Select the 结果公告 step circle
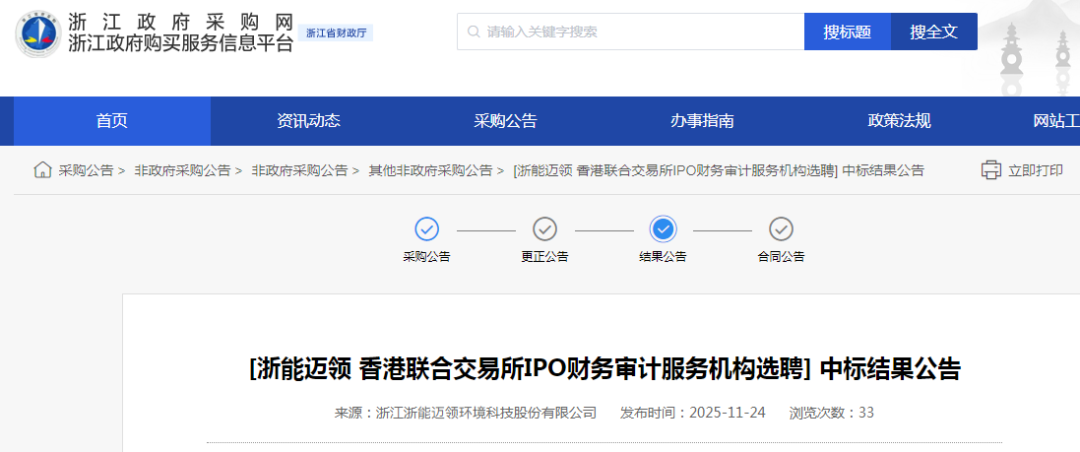 point(663,229)
